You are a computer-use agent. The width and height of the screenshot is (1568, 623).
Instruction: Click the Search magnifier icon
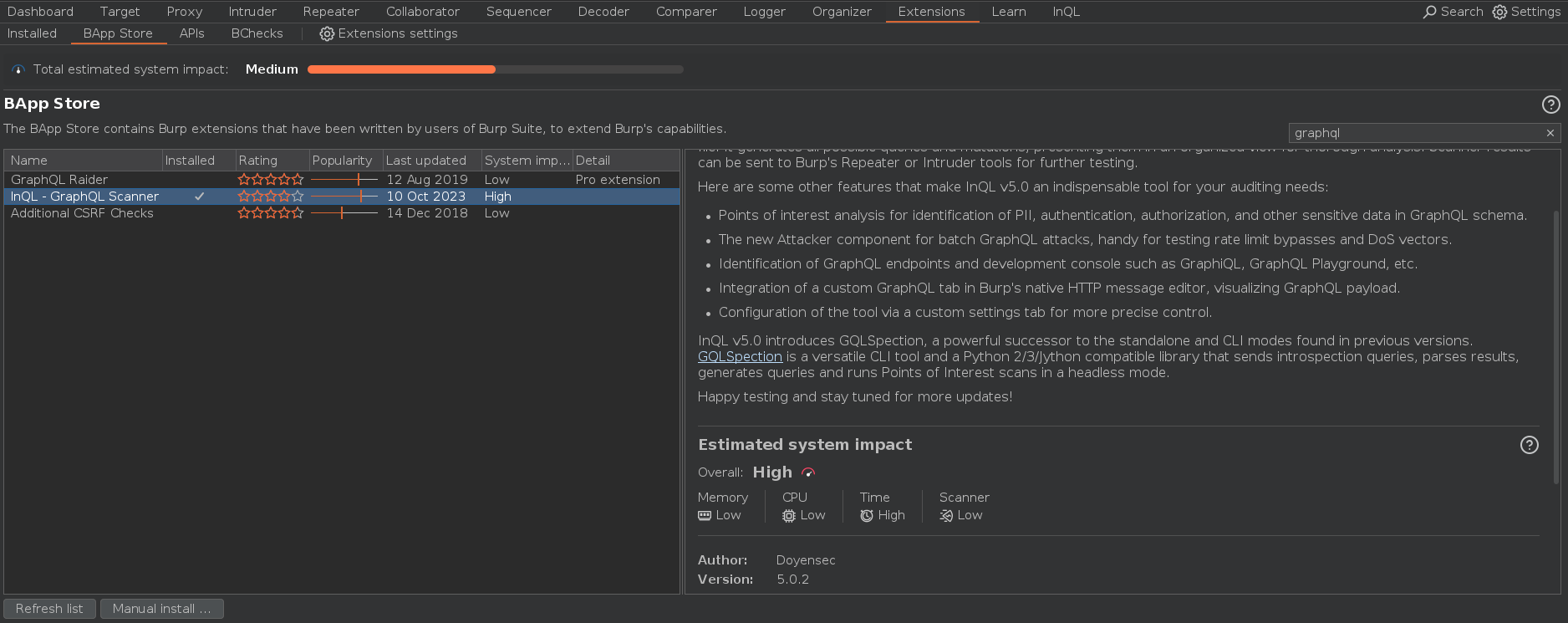coord(1430,12)
